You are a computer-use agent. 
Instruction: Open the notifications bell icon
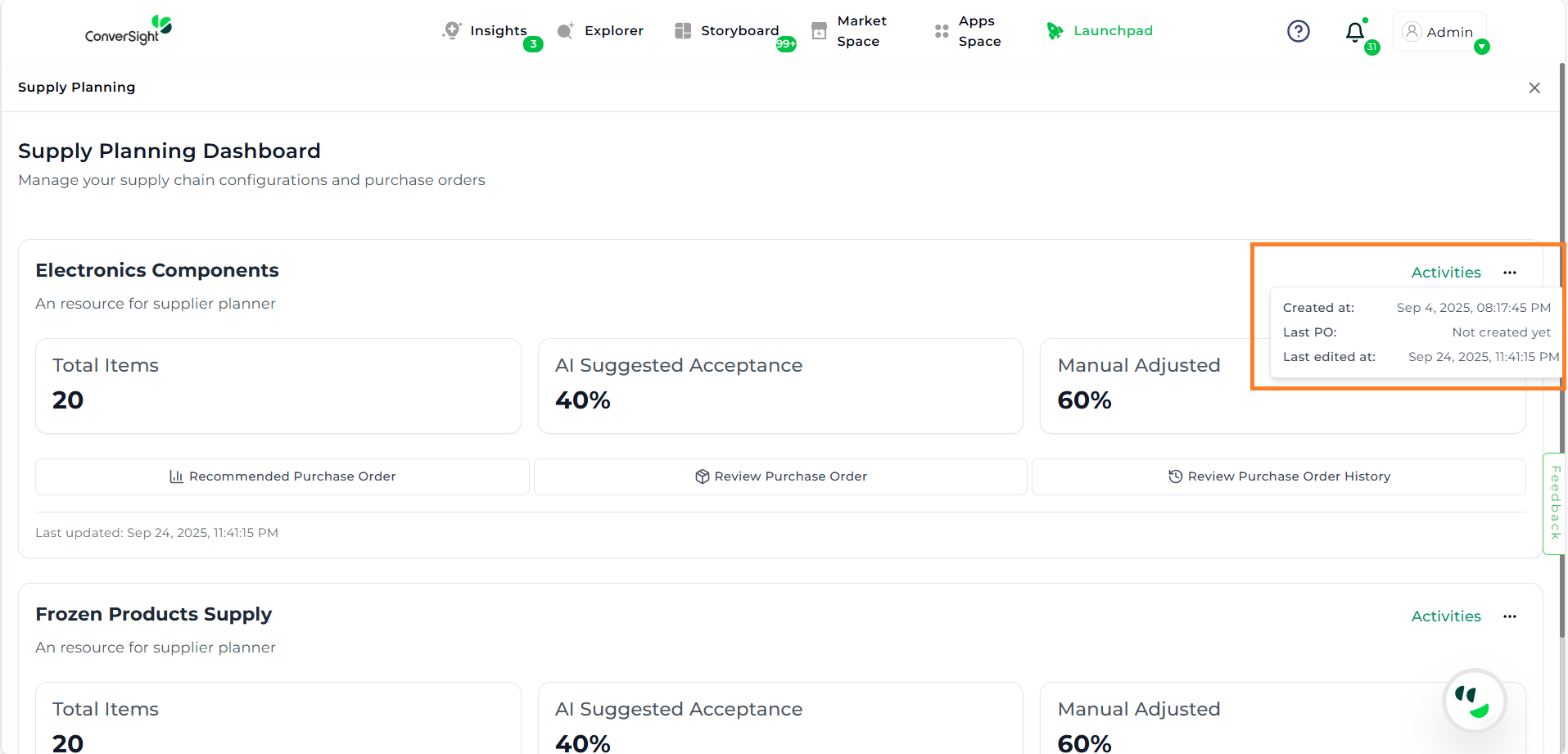click(1355, 32)
